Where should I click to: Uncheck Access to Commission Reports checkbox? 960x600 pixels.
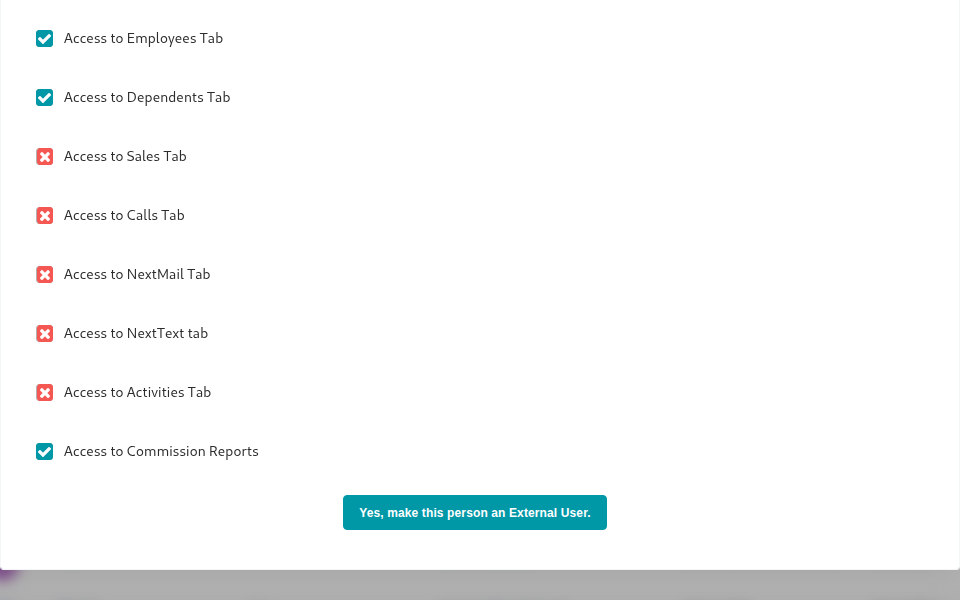pos(44,451)
